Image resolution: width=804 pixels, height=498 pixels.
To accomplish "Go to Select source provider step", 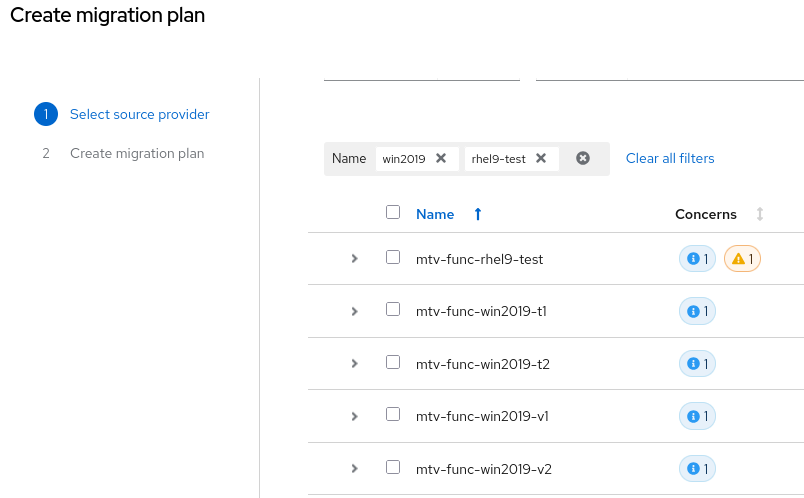I will (x=139, y=114).
